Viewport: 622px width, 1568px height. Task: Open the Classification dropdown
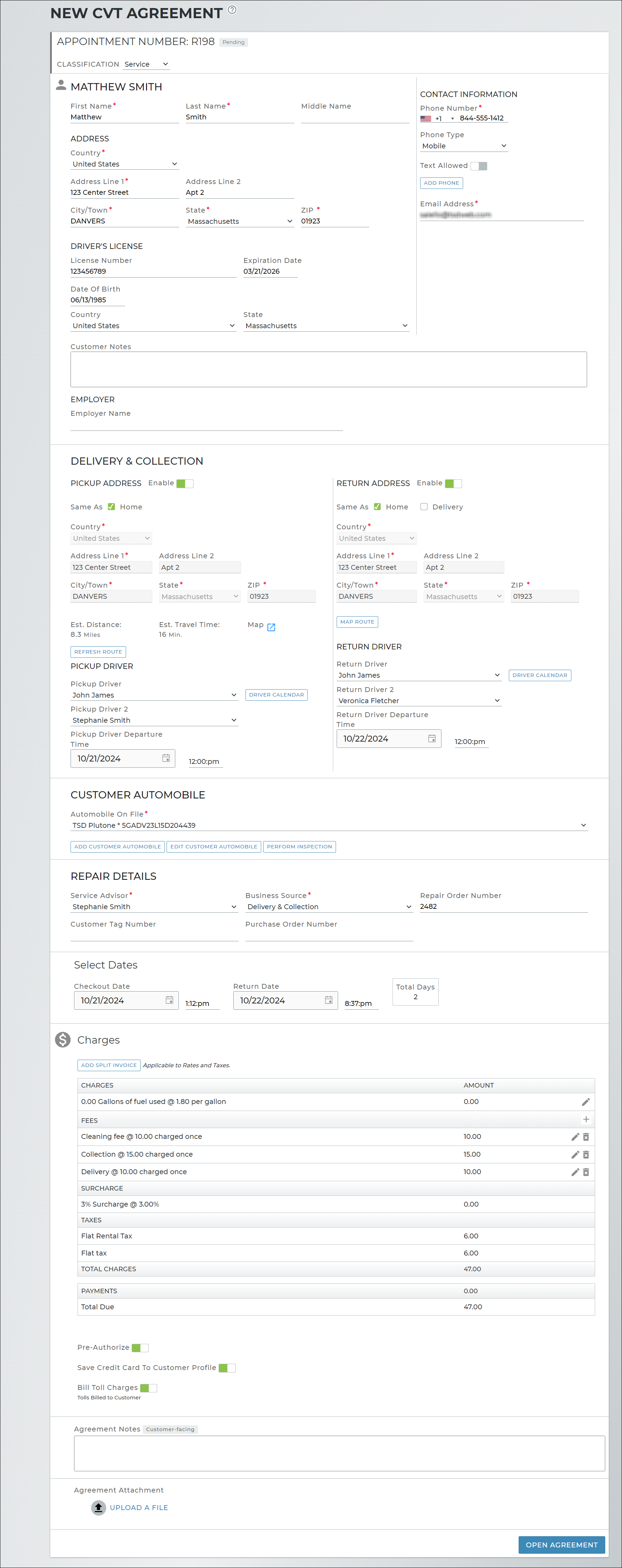point(146,65)
